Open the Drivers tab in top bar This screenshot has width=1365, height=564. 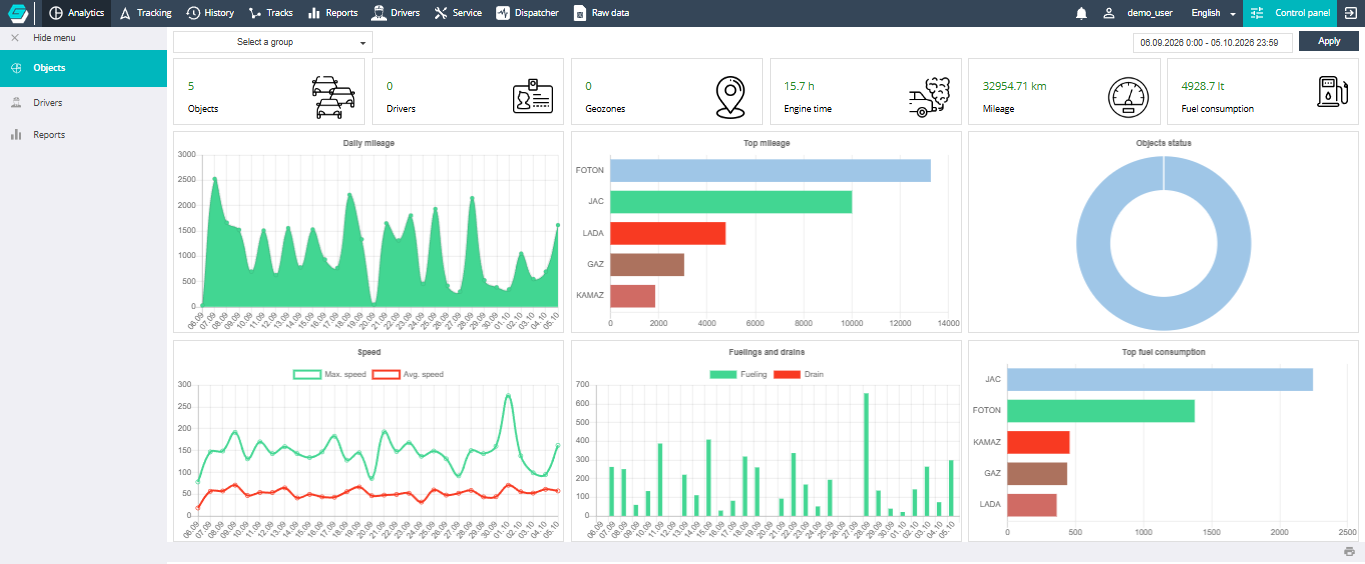point(395,13)
